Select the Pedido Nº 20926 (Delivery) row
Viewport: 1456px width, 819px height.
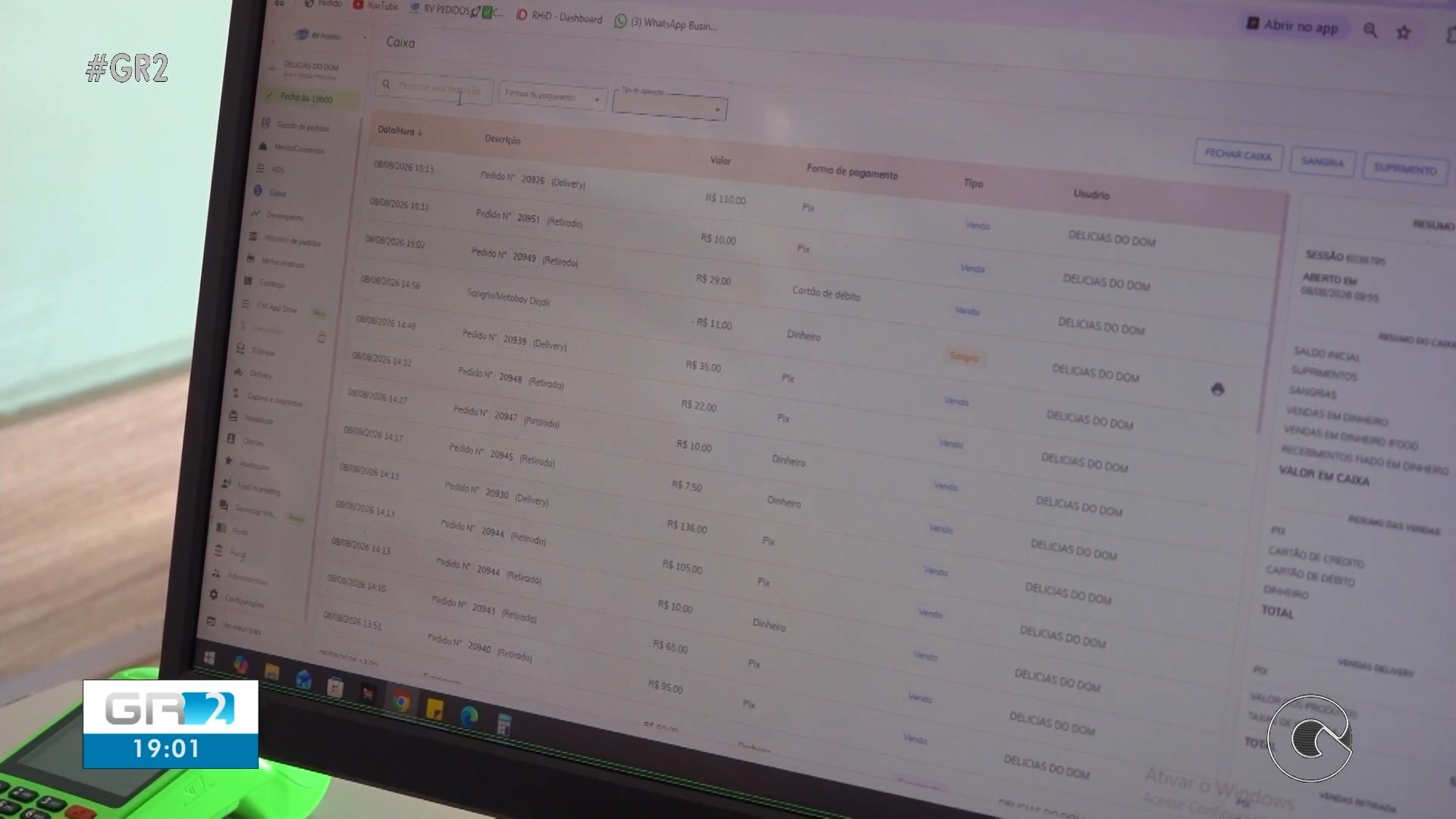click(x=533, y=180)
